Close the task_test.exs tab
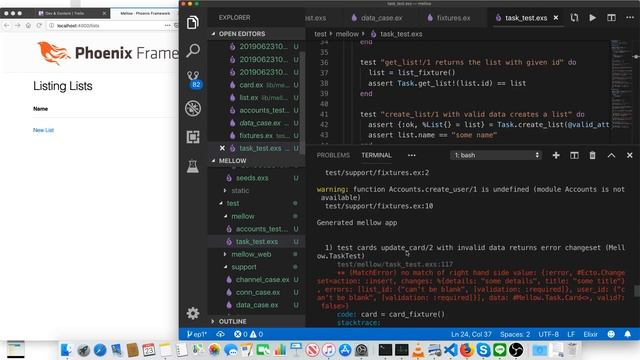 coord(556,18)
